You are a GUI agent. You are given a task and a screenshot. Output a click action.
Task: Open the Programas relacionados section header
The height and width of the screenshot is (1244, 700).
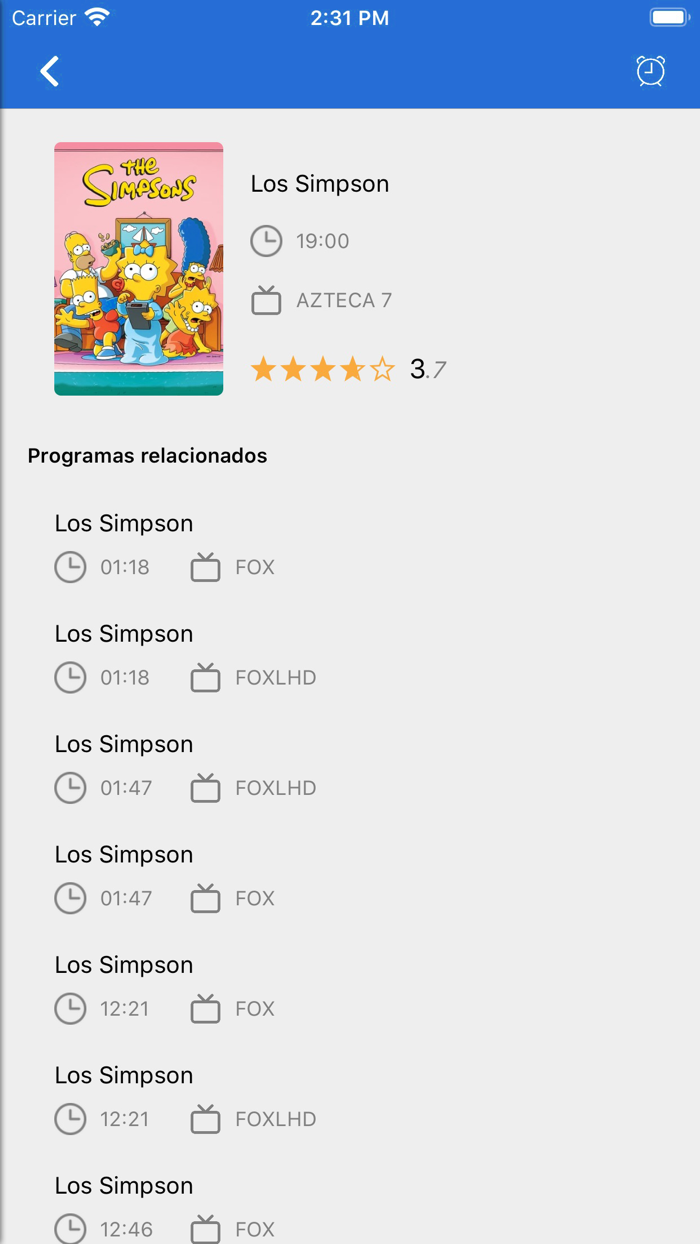point(148,456)
